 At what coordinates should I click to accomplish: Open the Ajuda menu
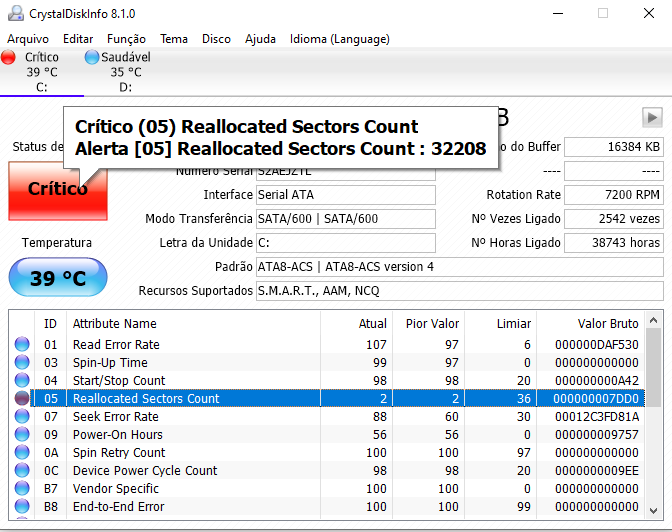coord(260,39)
